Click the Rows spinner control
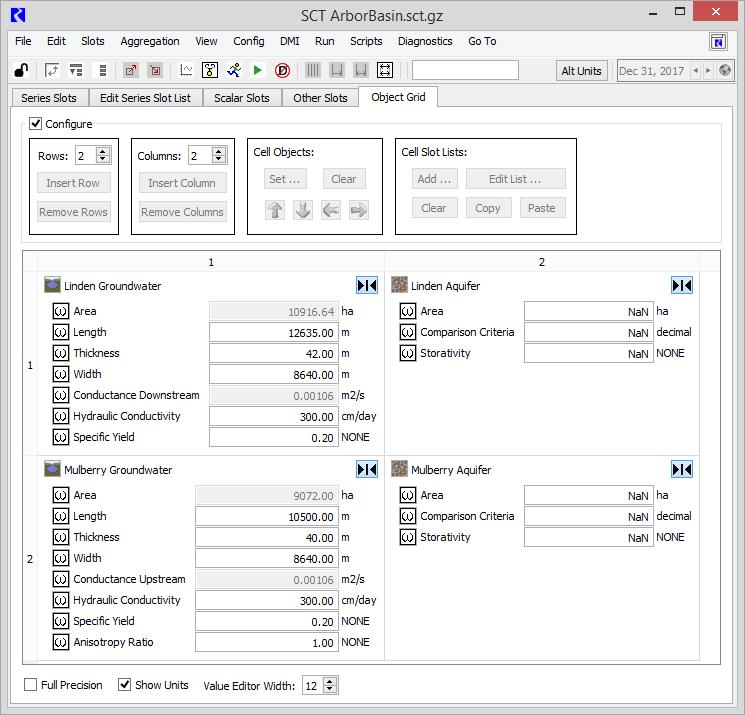The image size is (745, 715). (x=93, y=156)
